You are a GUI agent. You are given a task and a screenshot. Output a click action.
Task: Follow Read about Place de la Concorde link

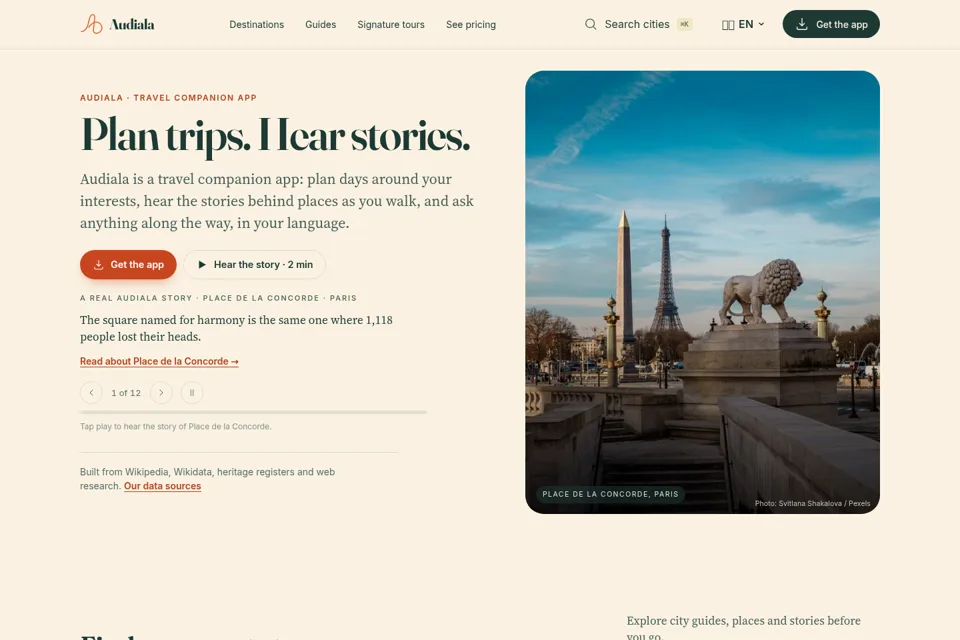pos(159,361)
